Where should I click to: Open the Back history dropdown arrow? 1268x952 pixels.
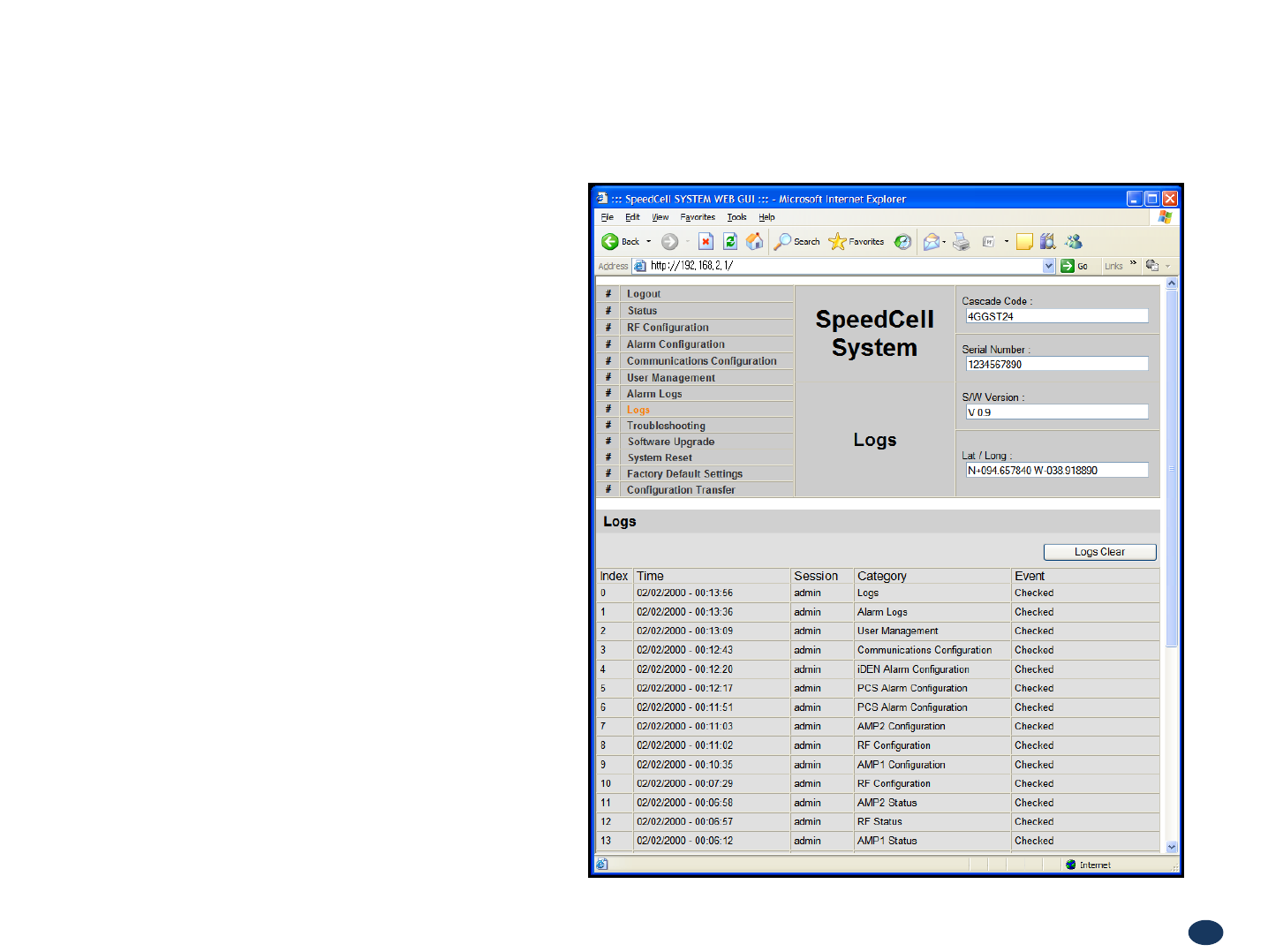[649, 241]
